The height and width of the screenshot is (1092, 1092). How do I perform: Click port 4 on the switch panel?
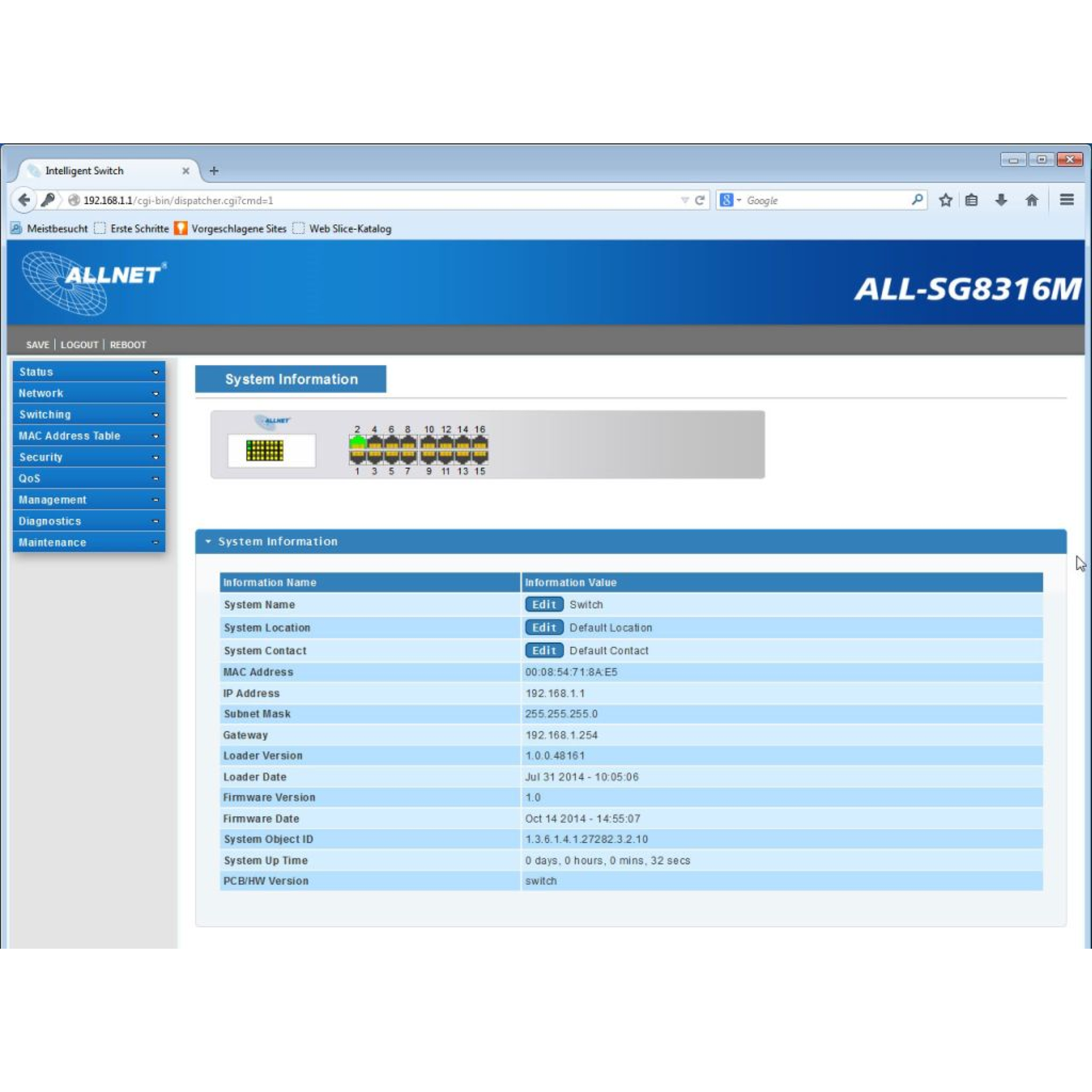[374, 442]
